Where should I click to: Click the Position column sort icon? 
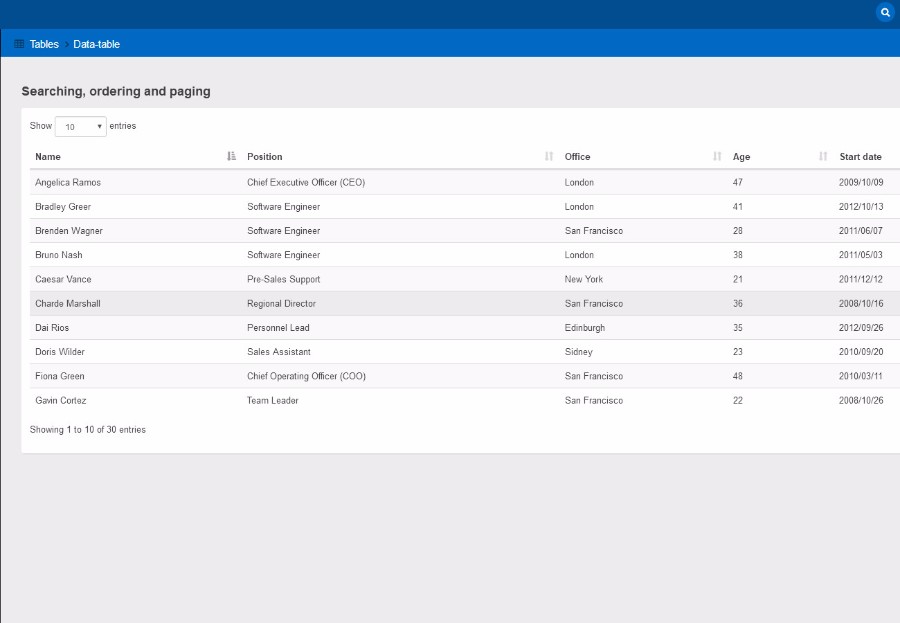point(548,156)
